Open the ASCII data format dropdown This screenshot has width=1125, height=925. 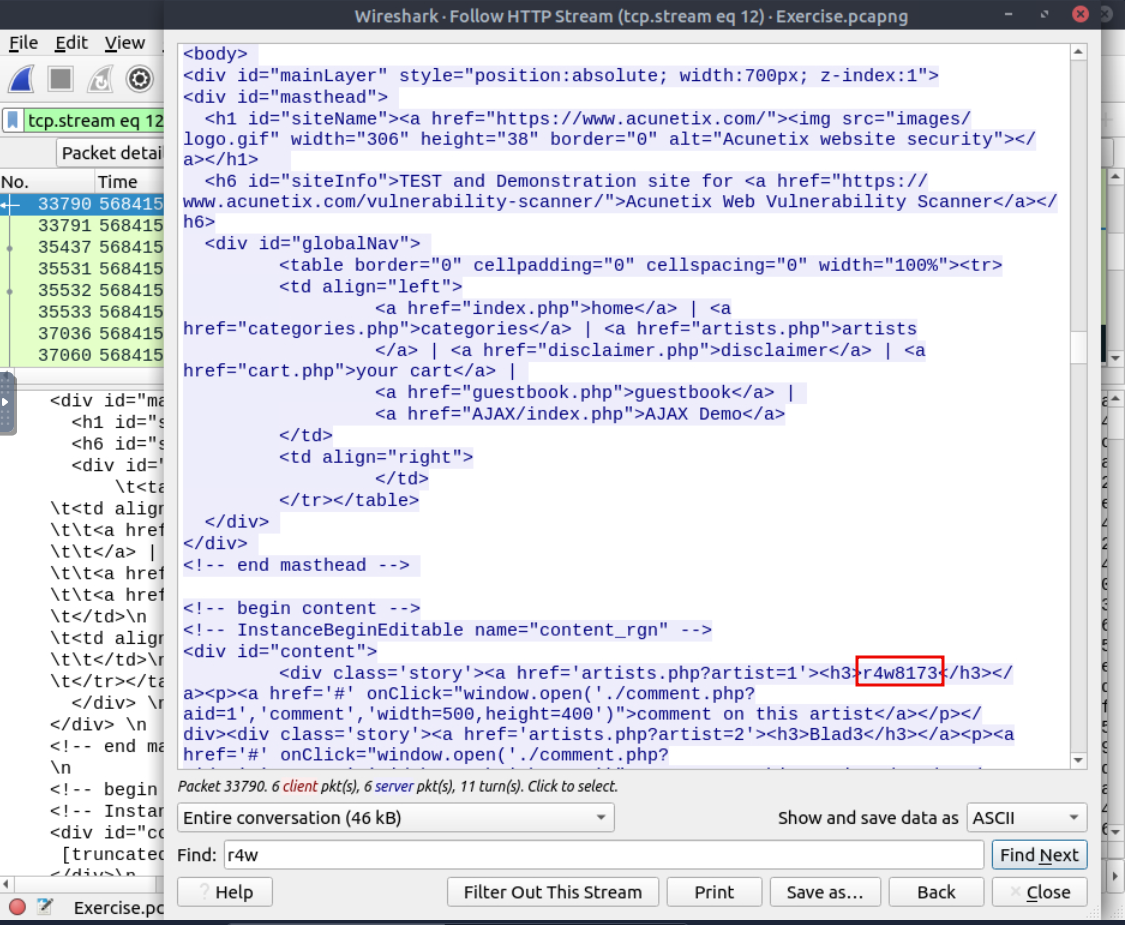pos(1027,818)
